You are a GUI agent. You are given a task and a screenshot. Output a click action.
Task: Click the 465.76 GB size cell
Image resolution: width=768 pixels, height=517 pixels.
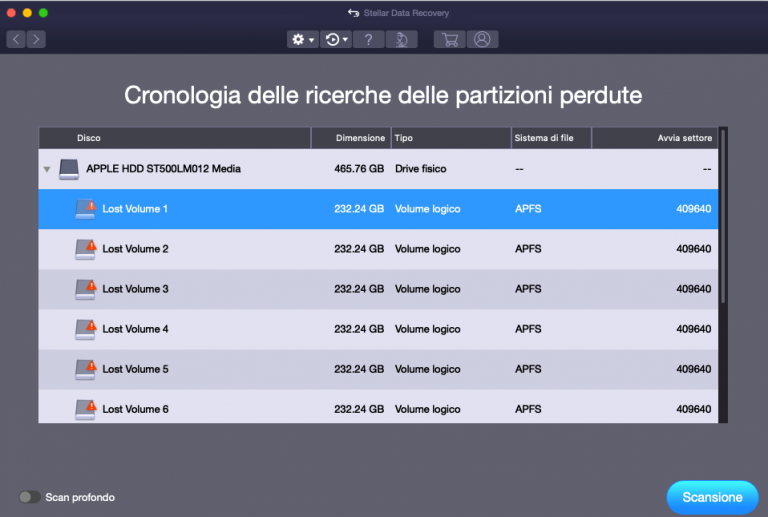[359, 169]
